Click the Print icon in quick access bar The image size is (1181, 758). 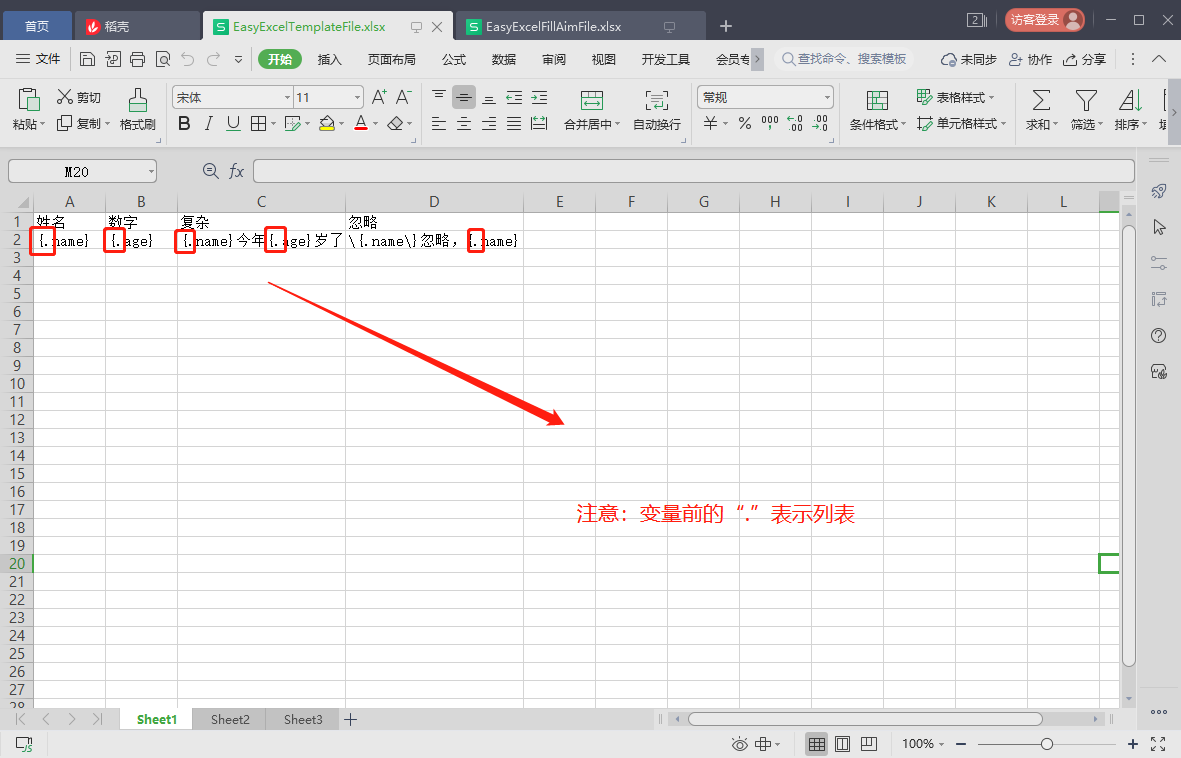[x=138, y=59]
